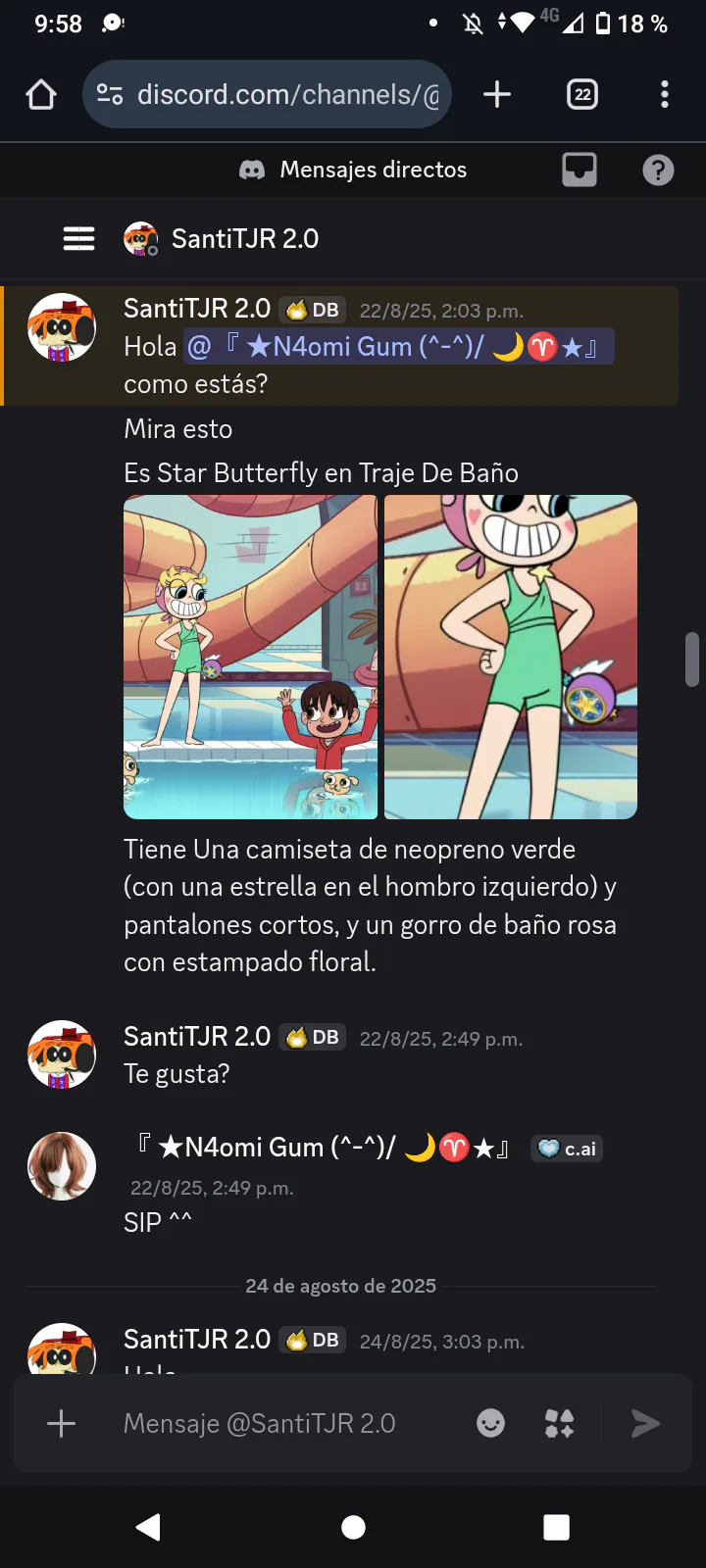Send message with arrow icon
The image size is (706, 1568).
[644, 1423]
